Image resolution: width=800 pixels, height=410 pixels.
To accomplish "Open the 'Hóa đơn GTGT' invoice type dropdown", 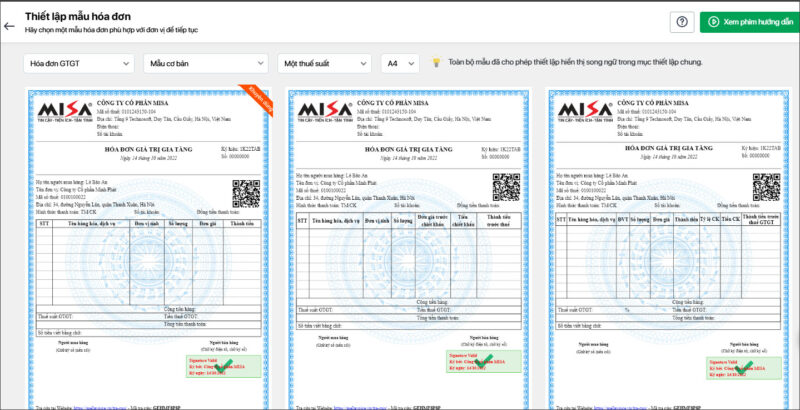I will point(77,63).
